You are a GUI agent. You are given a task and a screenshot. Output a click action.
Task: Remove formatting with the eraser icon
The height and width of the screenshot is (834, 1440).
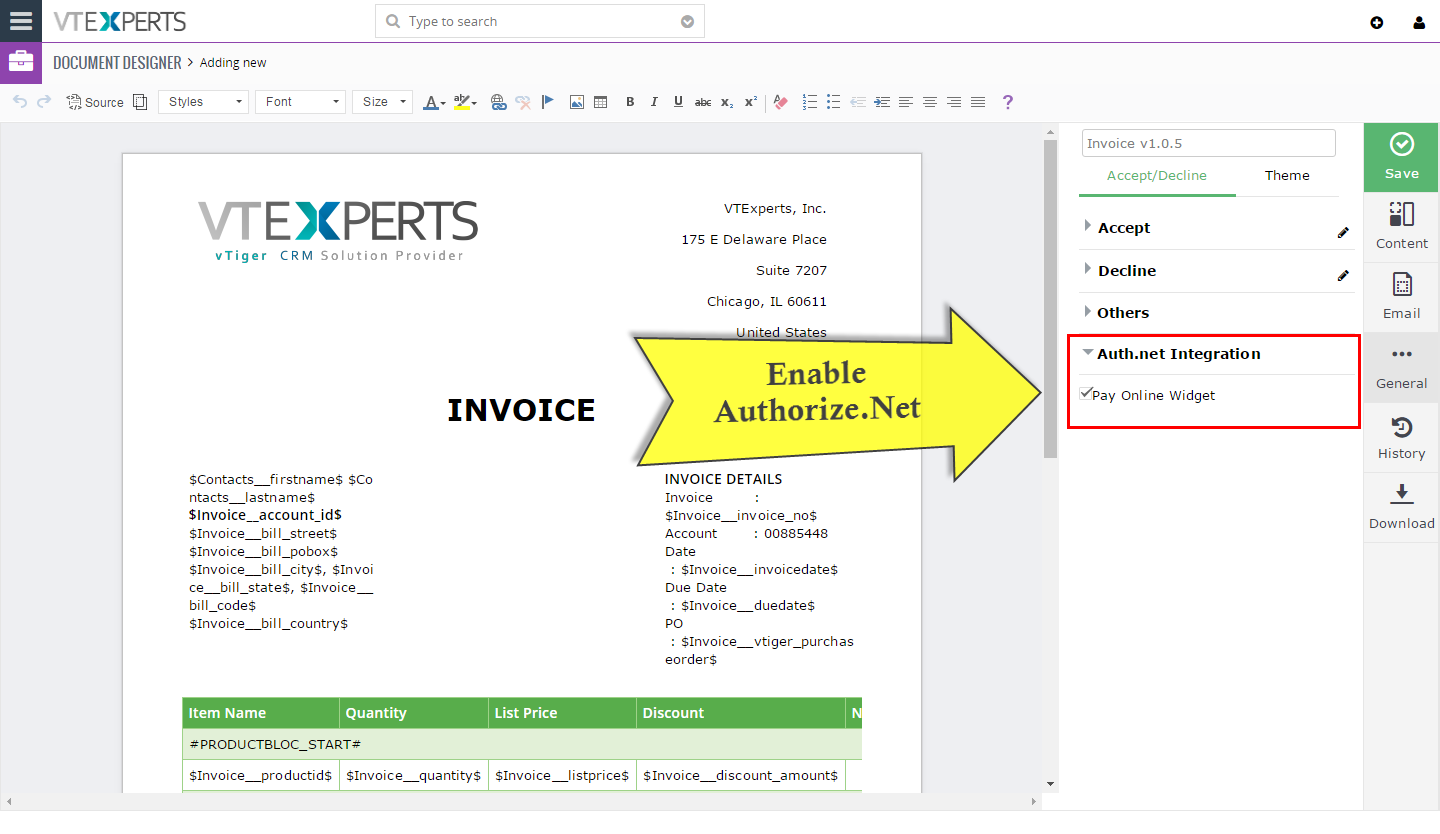782,102
